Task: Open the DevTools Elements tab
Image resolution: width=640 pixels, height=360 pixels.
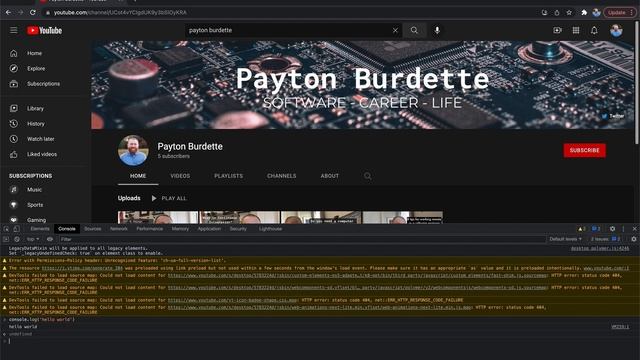Action: click(x=40, y=229)
